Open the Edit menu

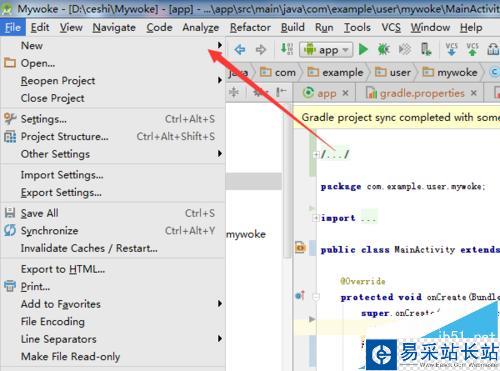pyautogui.click(x=40, y=27)
